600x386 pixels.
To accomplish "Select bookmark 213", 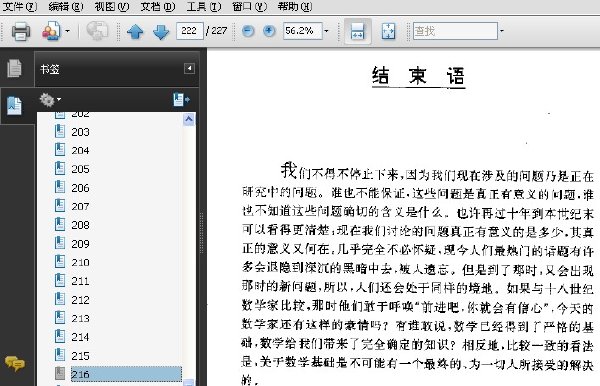I will tap(80, 318).
